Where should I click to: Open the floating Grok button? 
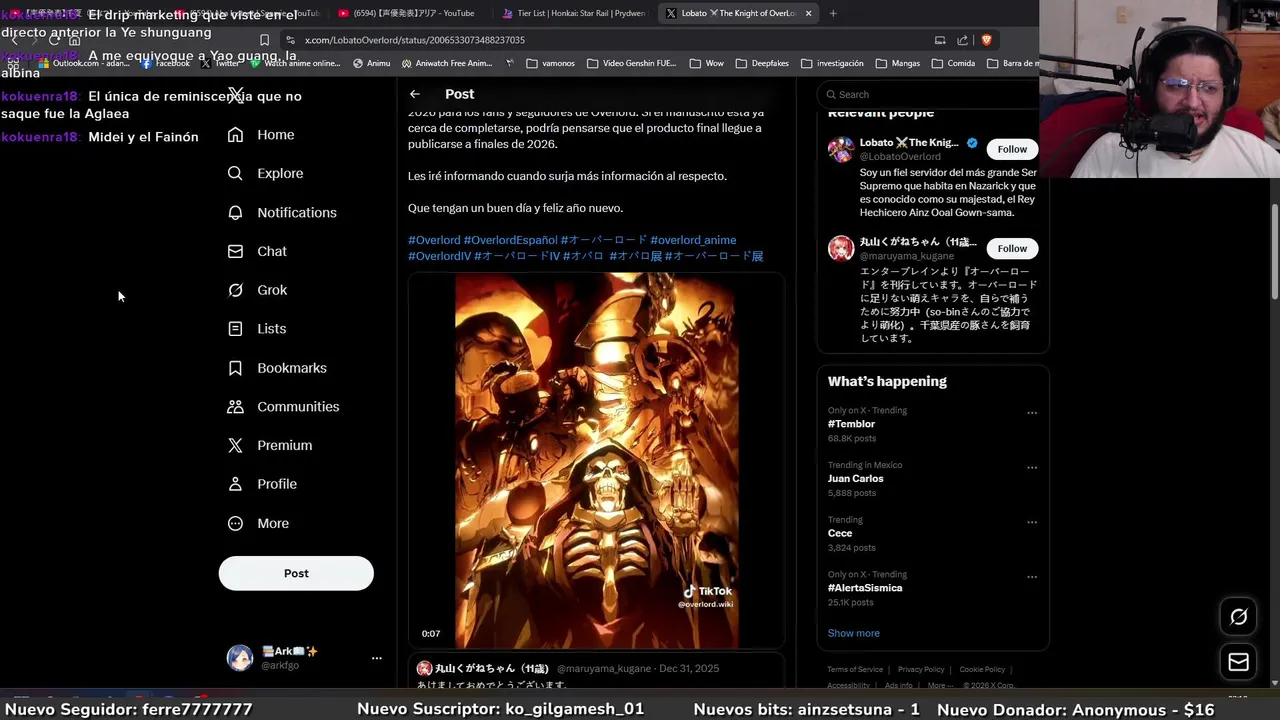pos(1238,617)
